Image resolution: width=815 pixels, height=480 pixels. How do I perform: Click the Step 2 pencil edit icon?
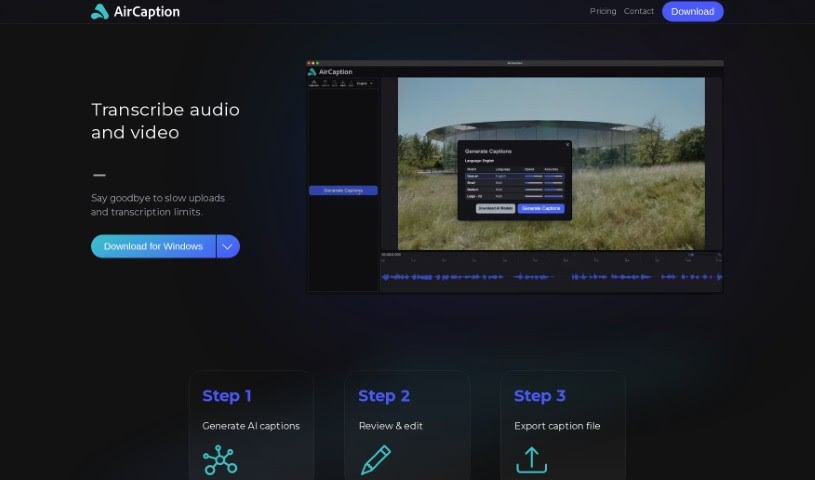tap(376, 460)
